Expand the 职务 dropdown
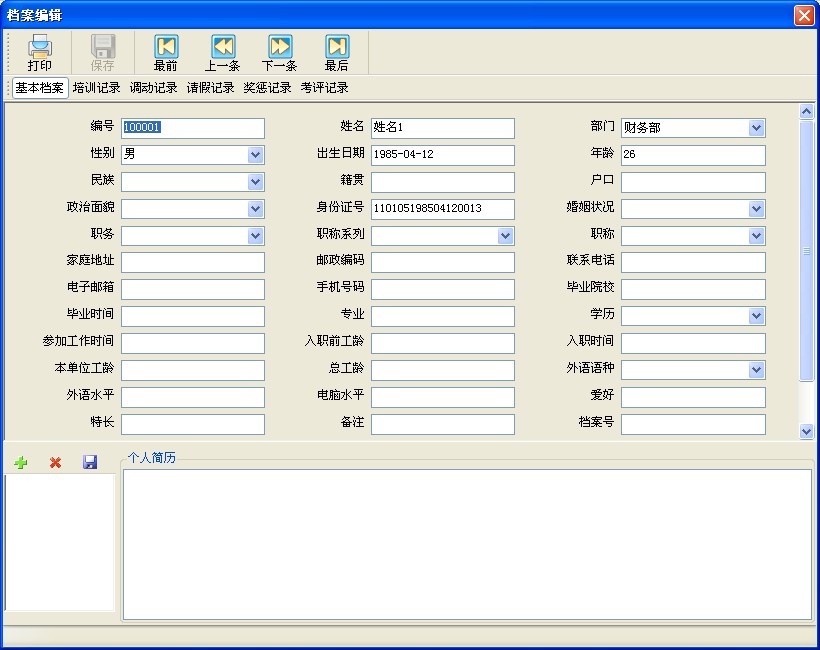The height and width of the screenshot is (650, 820). tap(255, 236)
